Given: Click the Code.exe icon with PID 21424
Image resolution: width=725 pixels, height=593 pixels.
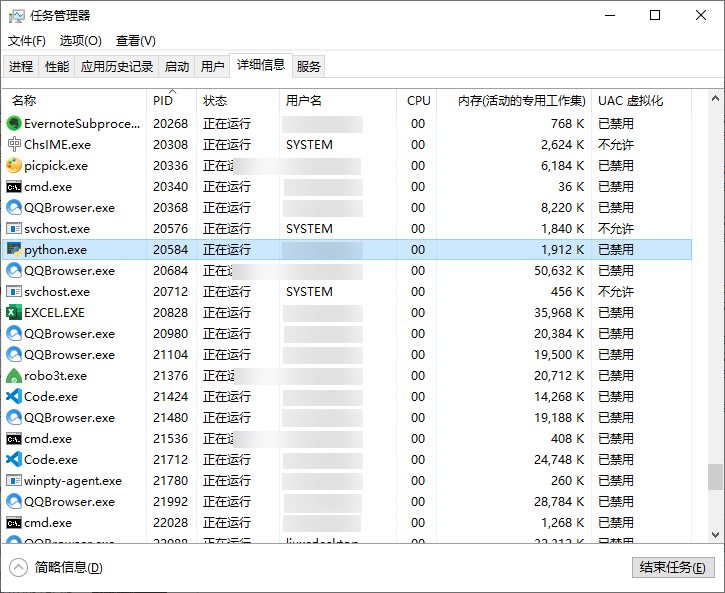Looking at the screenshot, I should pos(14,397).
